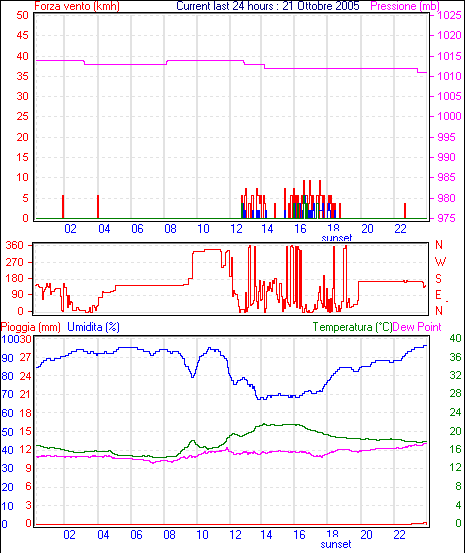Click the 'Pioggia (mm)' legend label
This screenshot has width=466, height=553.
click(x=31, y=327)
